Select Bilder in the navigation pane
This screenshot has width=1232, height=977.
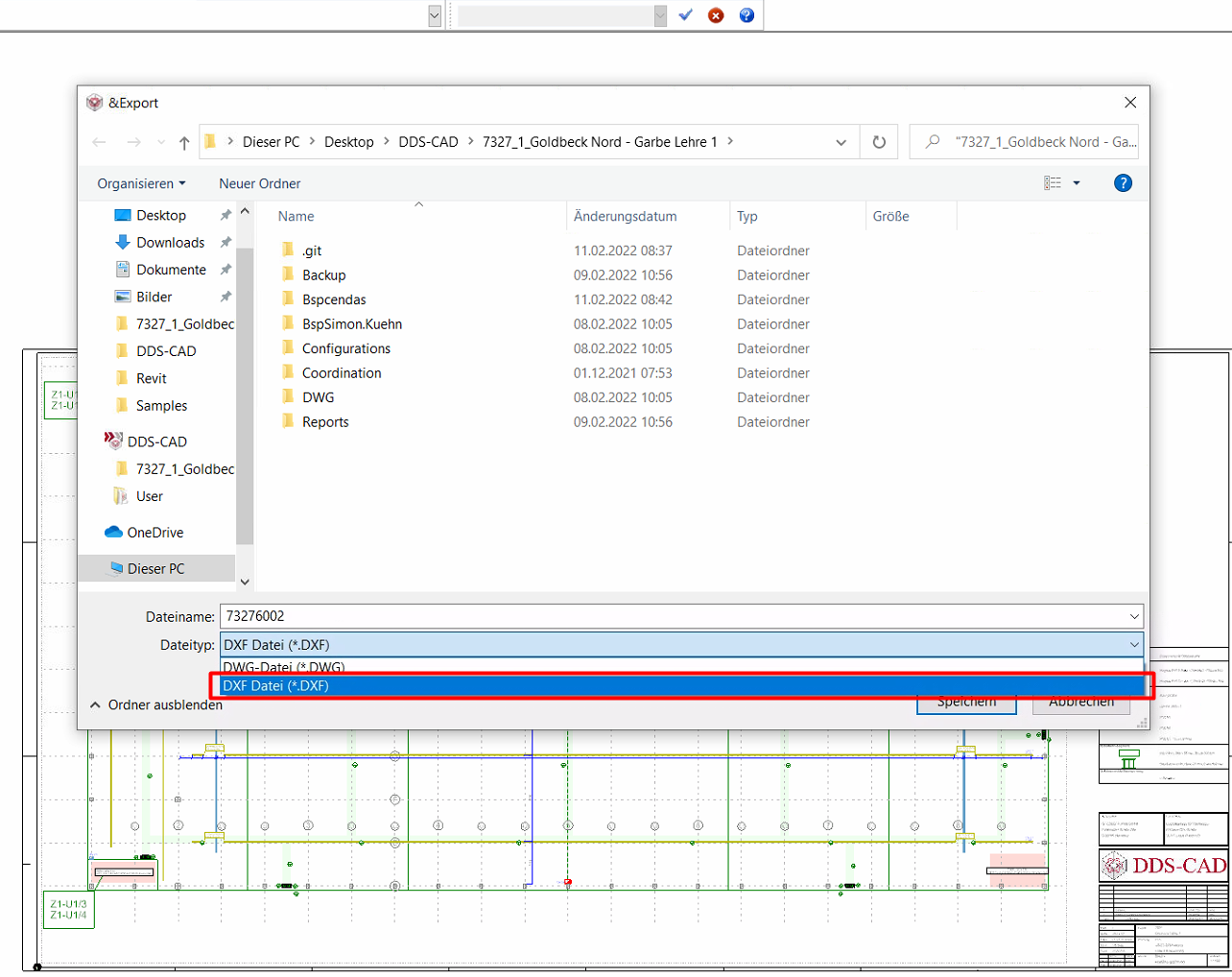[154, 297]
